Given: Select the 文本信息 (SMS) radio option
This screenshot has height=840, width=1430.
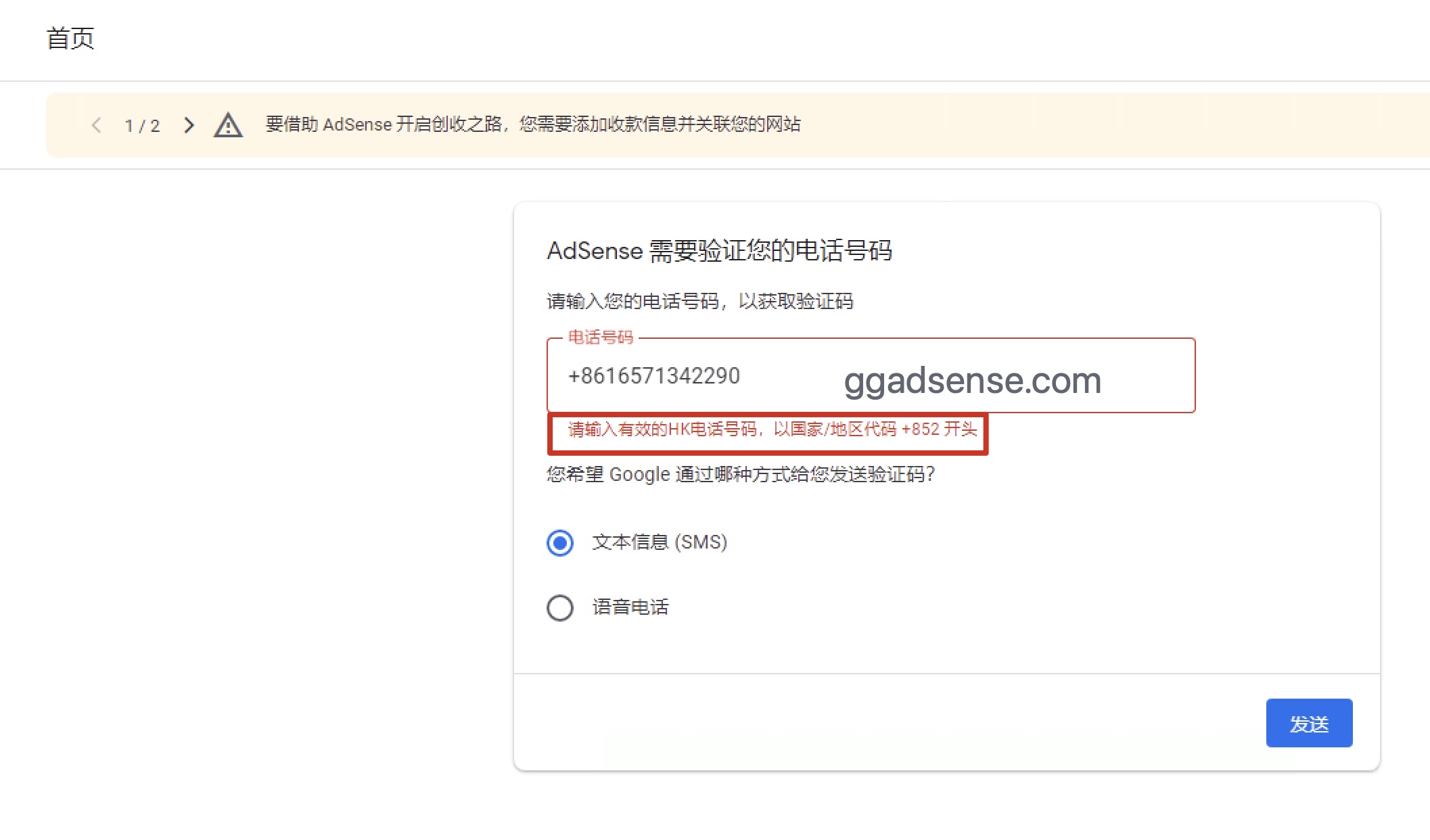Looking at the screenshot, I should (560, 542).
